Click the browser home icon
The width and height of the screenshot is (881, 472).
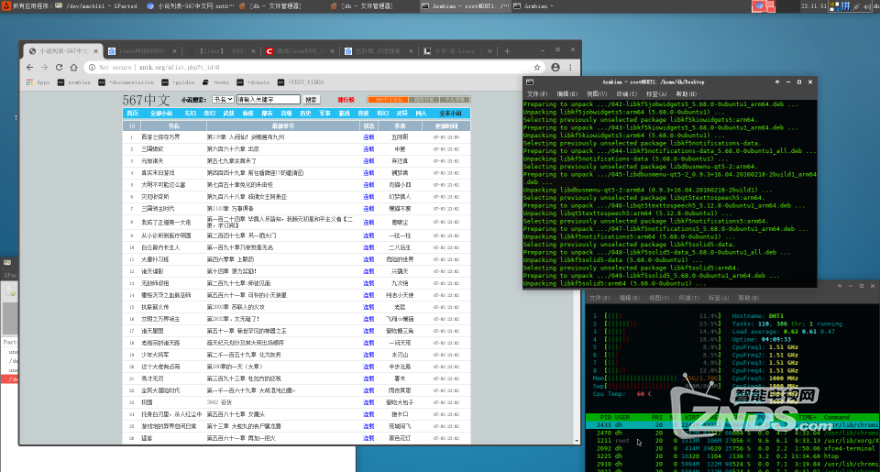[x=72, y=67]
